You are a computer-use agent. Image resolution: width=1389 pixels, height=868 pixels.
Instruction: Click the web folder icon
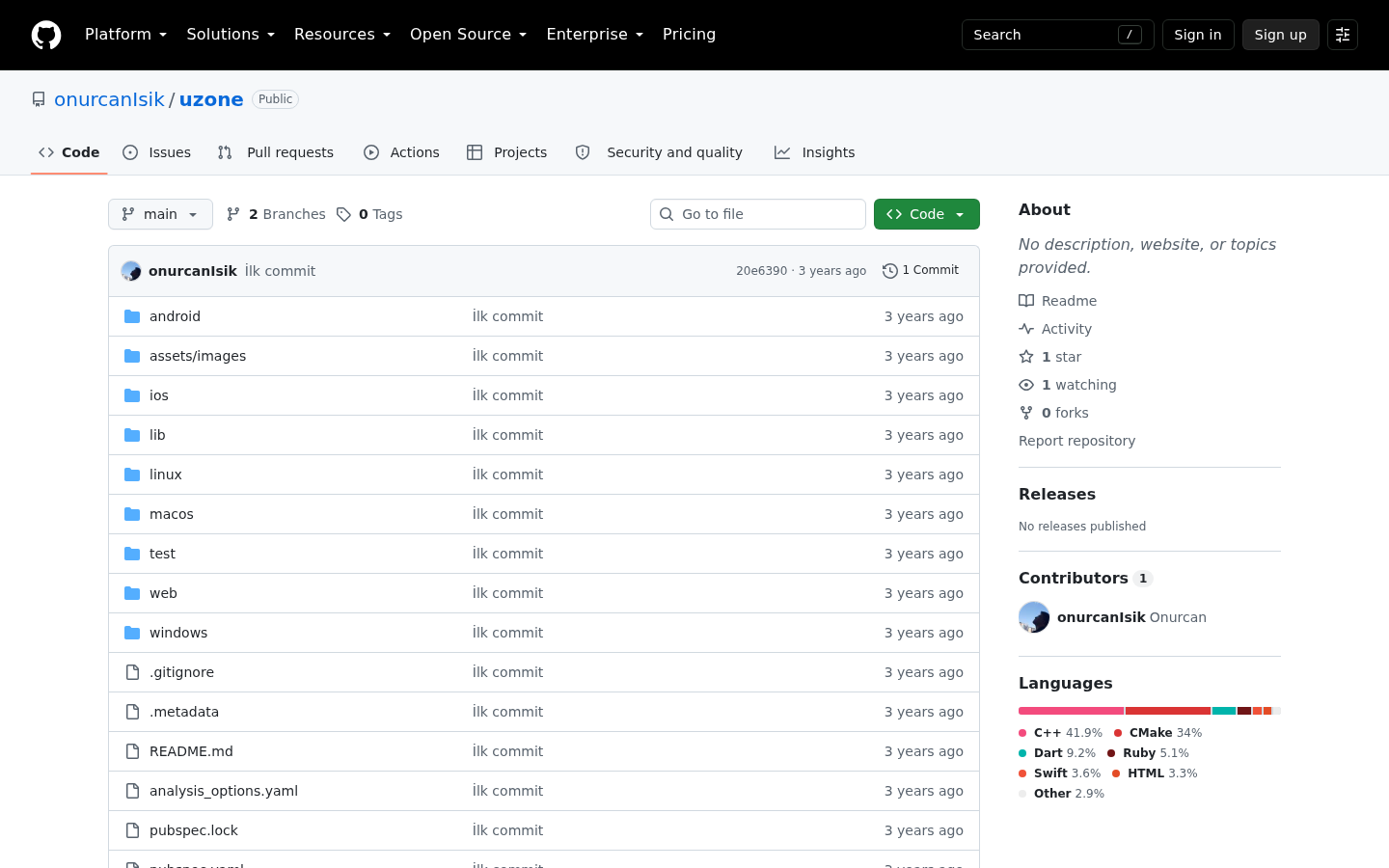coord(132,593)
